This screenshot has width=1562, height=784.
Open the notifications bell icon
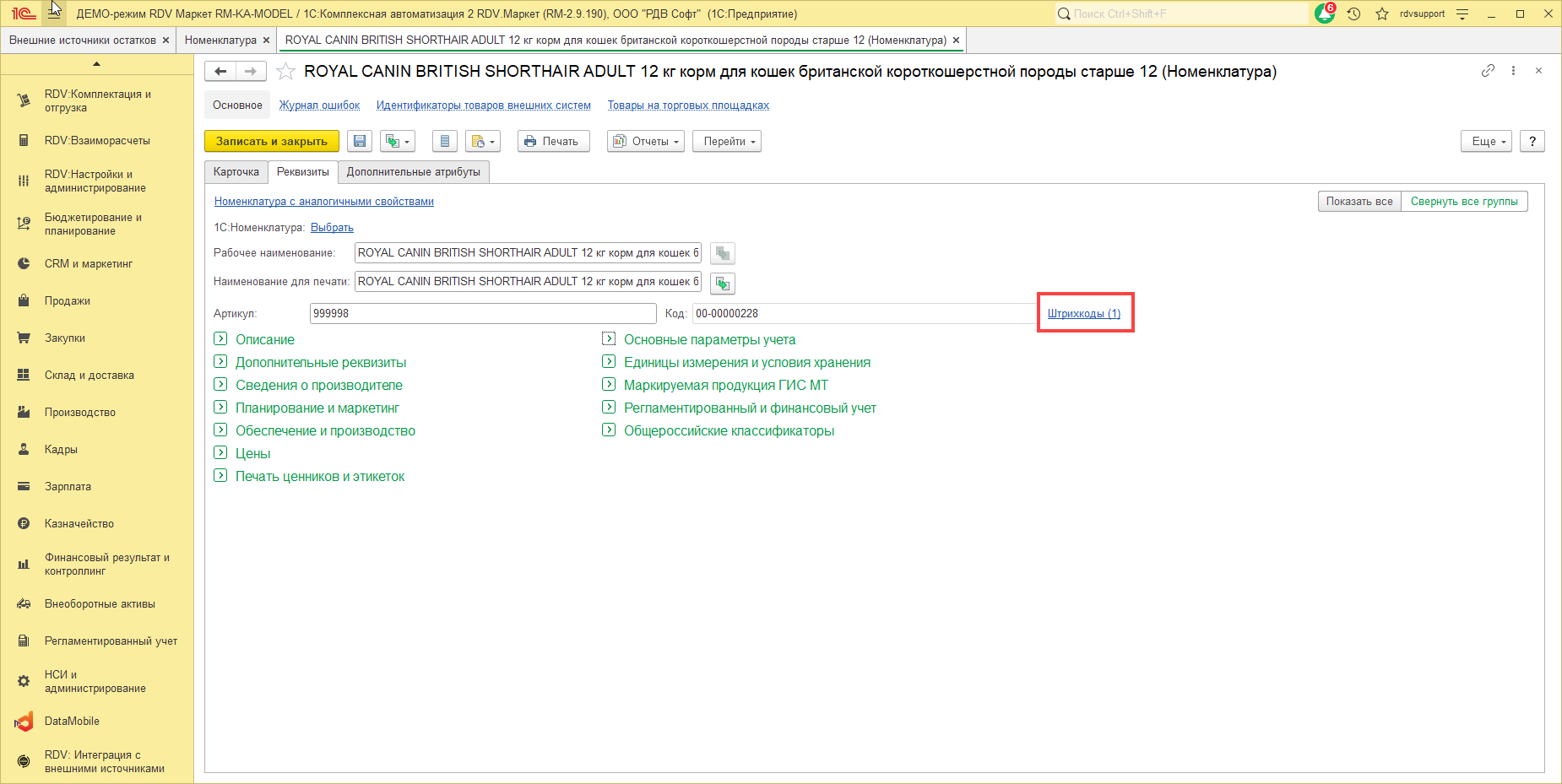[1325, 14]
